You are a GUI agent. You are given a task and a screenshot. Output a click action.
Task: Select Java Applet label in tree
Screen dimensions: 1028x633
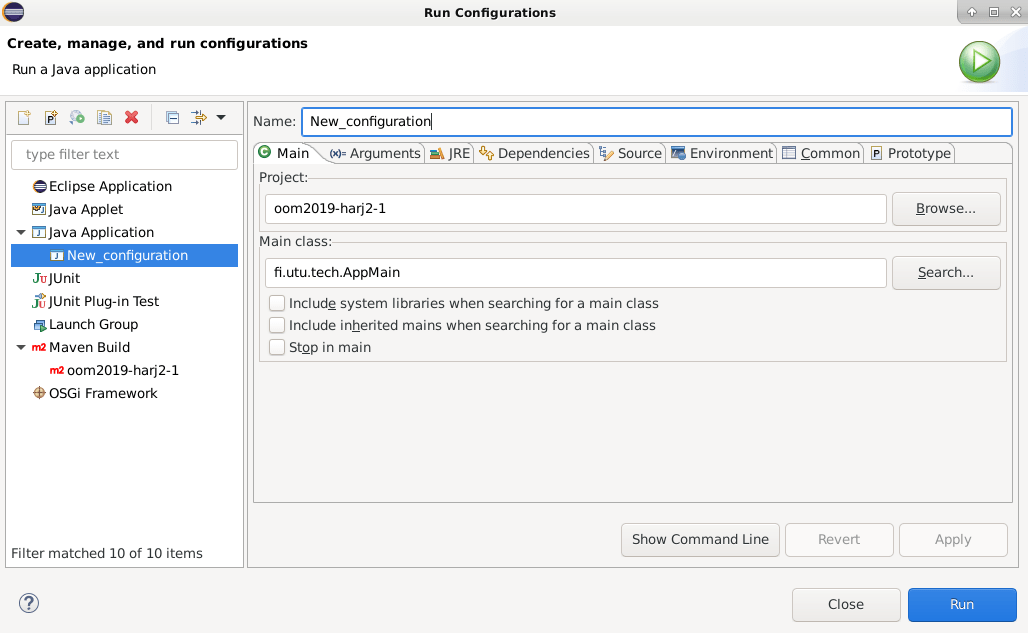tap(86, 210)
